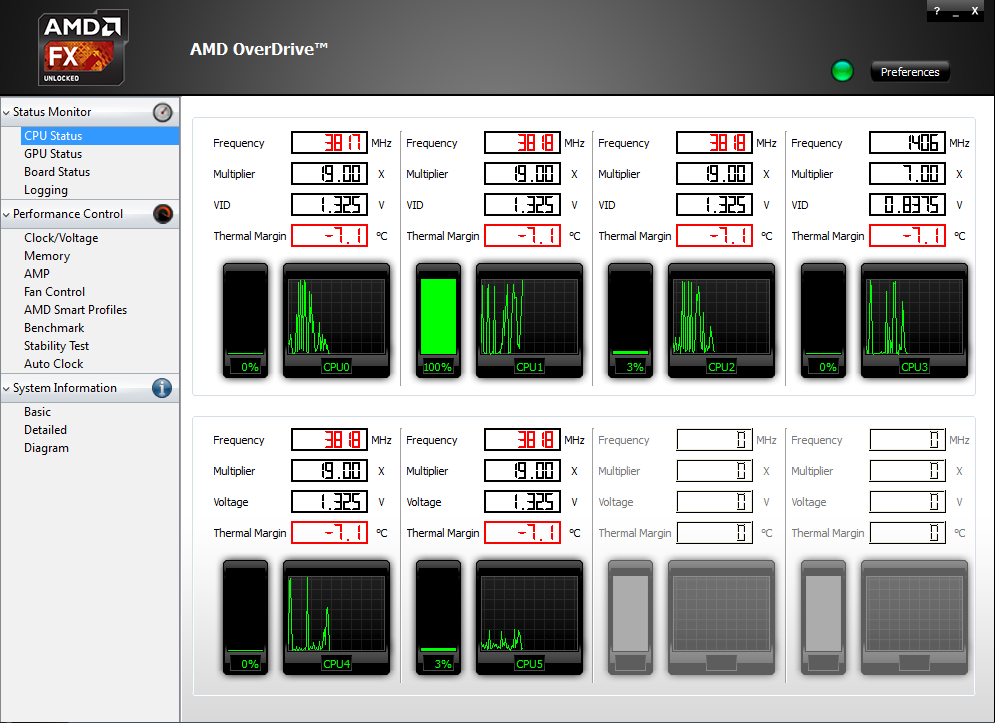The height and width of the screenshot is (723, 995).
Task: Click CPU3 VID value 0.8375
Action: pos(907,205)
